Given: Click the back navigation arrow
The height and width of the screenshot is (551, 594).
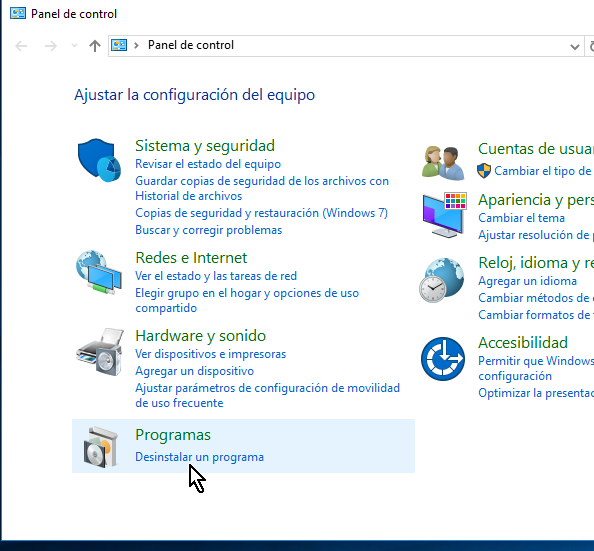Looking at the screenshot, I should click(21, 46).
